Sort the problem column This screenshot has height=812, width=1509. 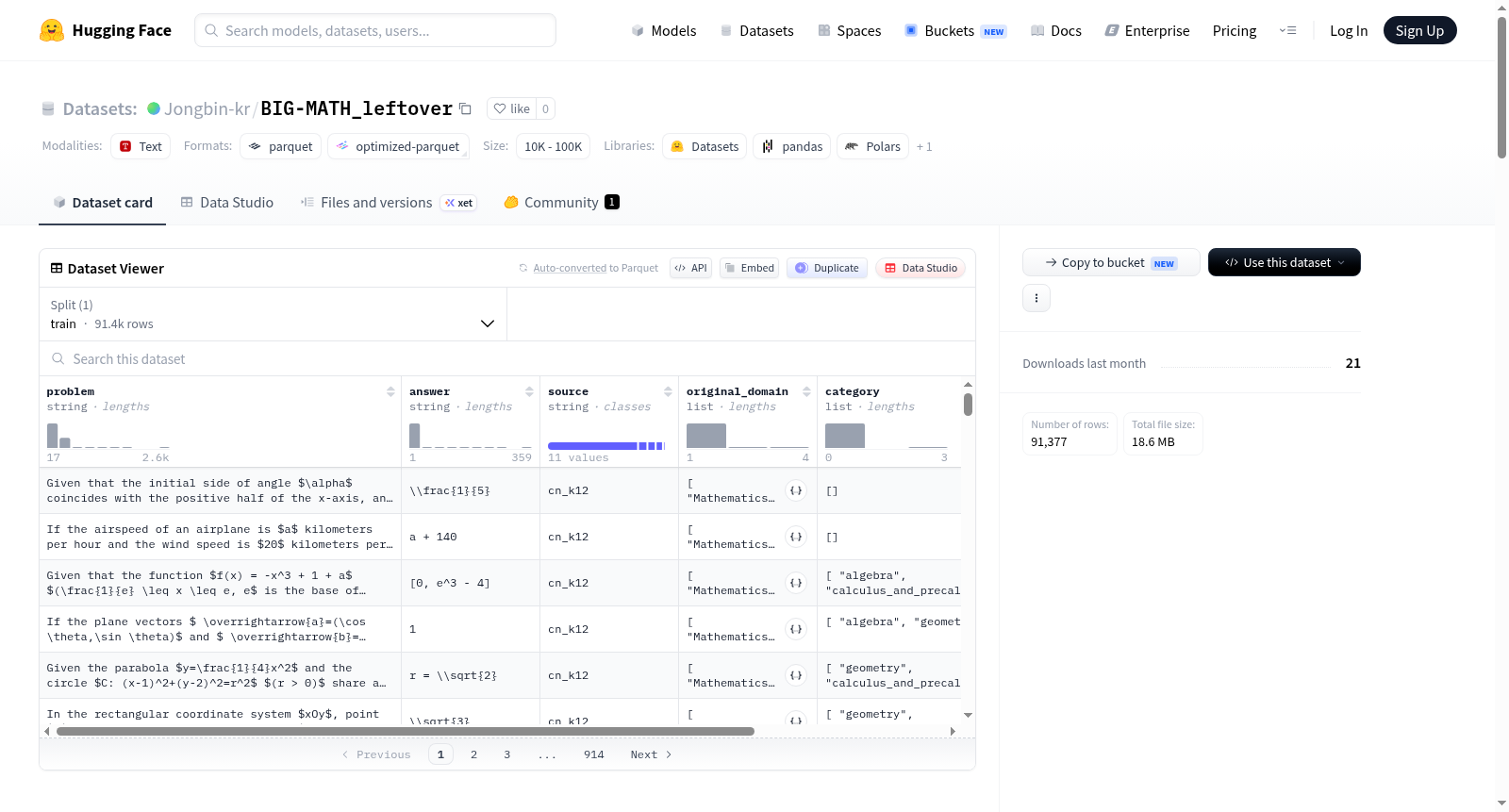(390, 391)
